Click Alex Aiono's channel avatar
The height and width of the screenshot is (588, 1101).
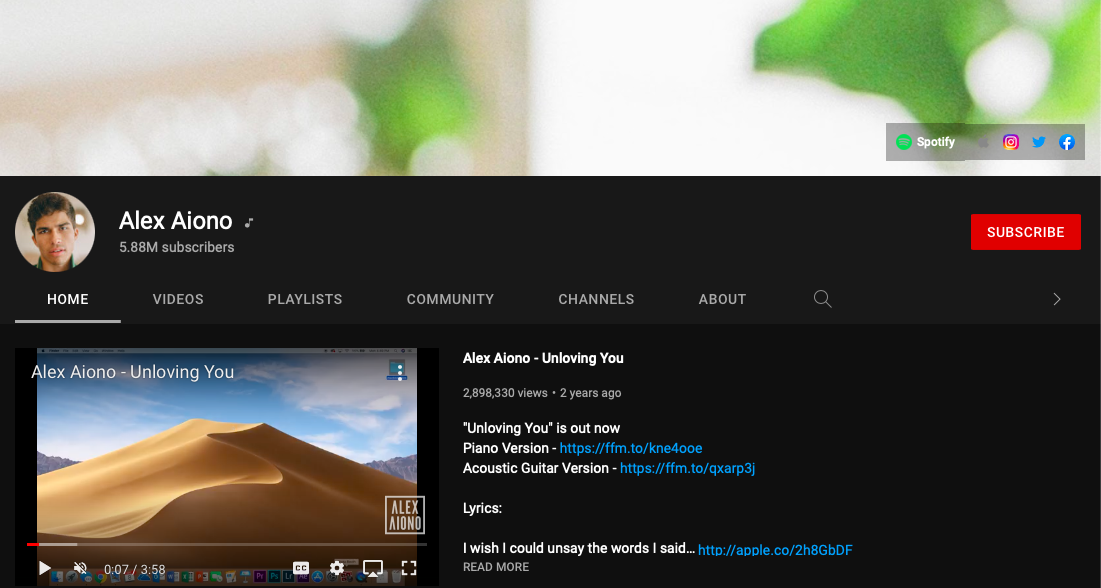click(x=55, y=232)
